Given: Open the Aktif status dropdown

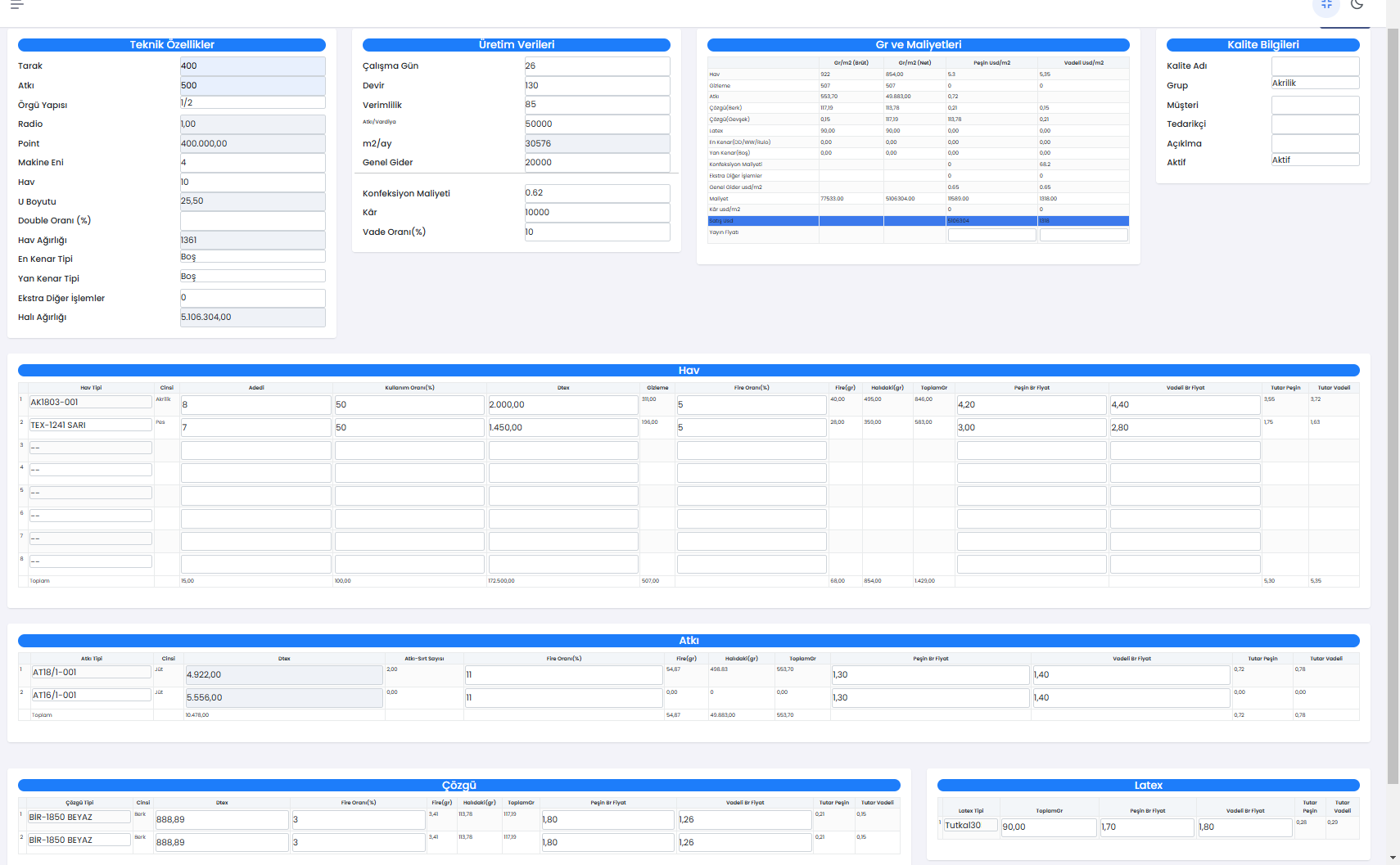Looking at the screenshot, I should [x=1315, y=160].
